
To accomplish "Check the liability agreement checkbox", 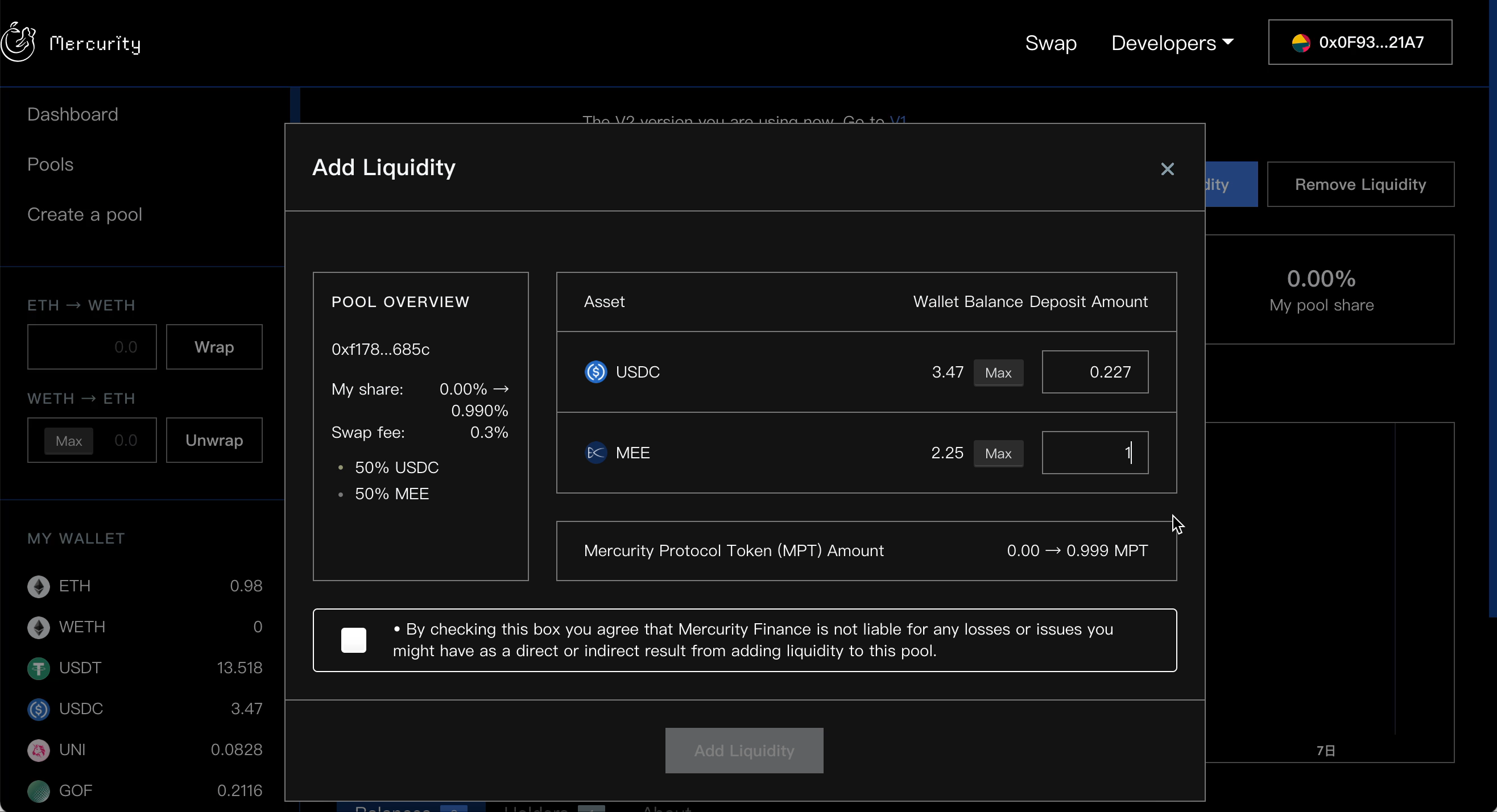I will pos(353,640).
